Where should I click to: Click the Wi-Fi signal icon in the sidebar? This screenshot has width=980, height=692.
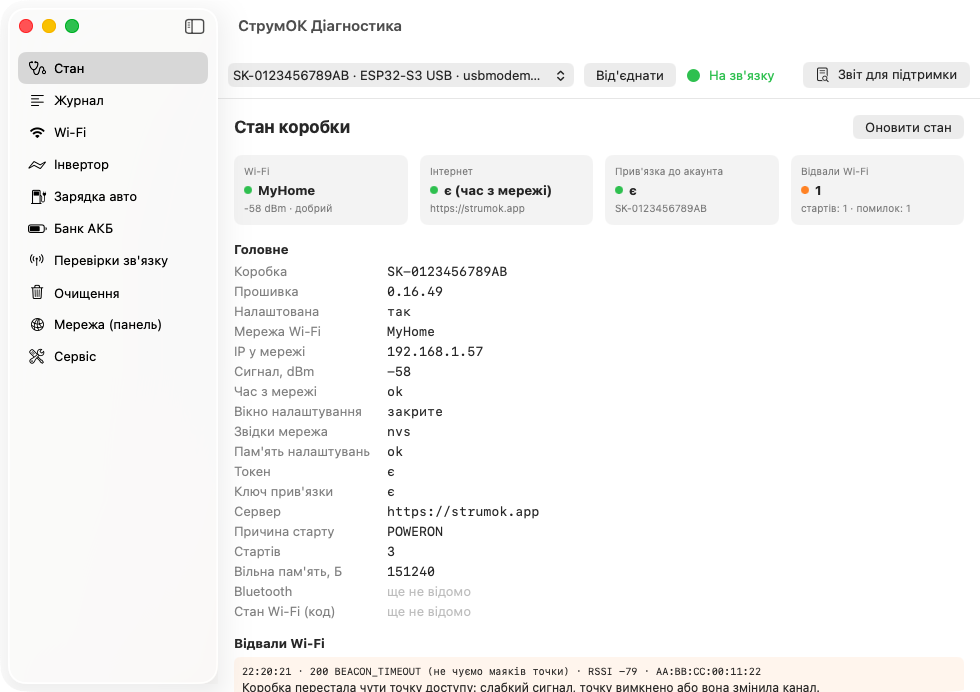click(38, 133)
